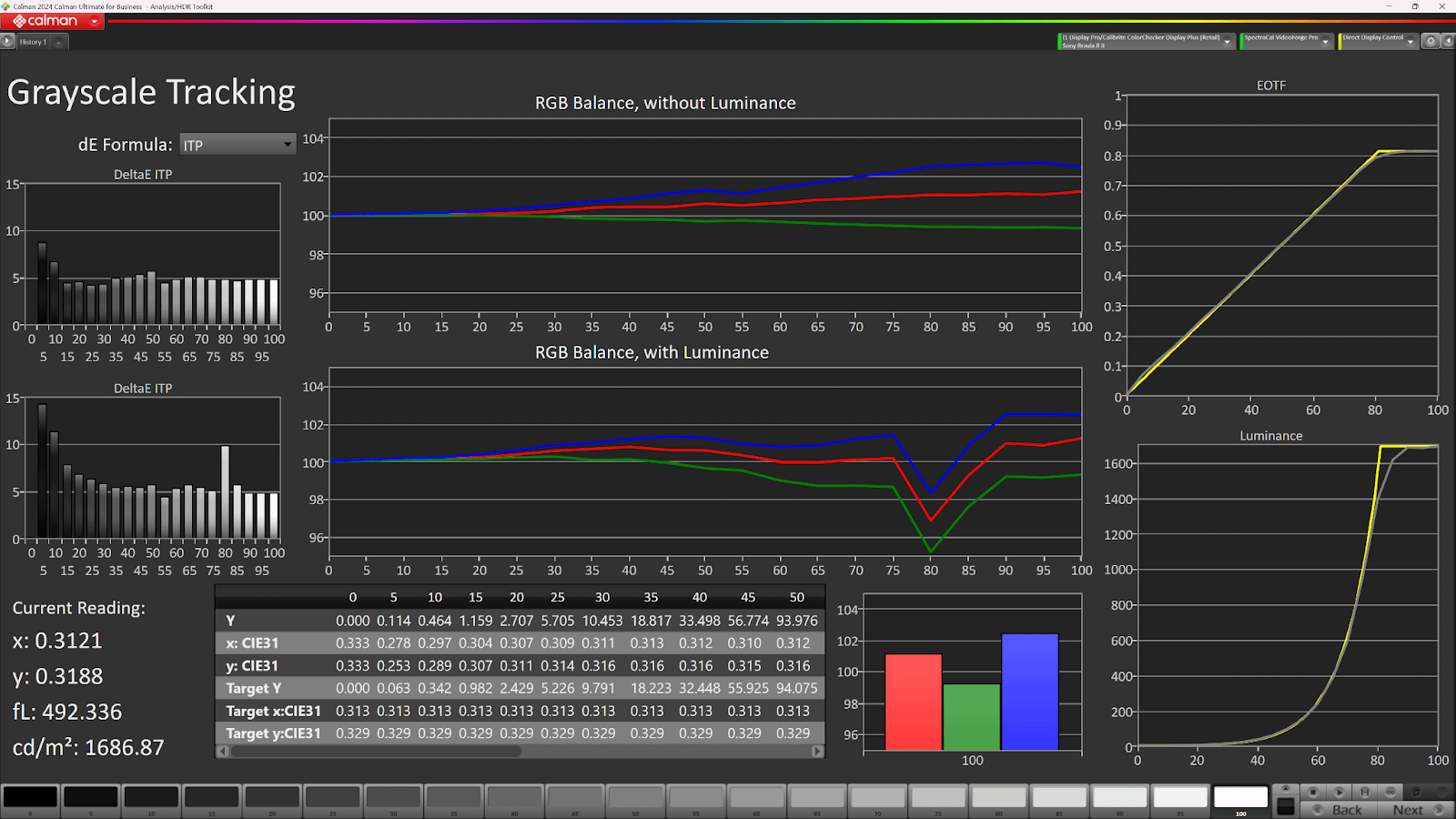Image resolution: width=1456 pixels, height=819 pixels.
Task: Open settings with the gear icon
Action: 1431,41
